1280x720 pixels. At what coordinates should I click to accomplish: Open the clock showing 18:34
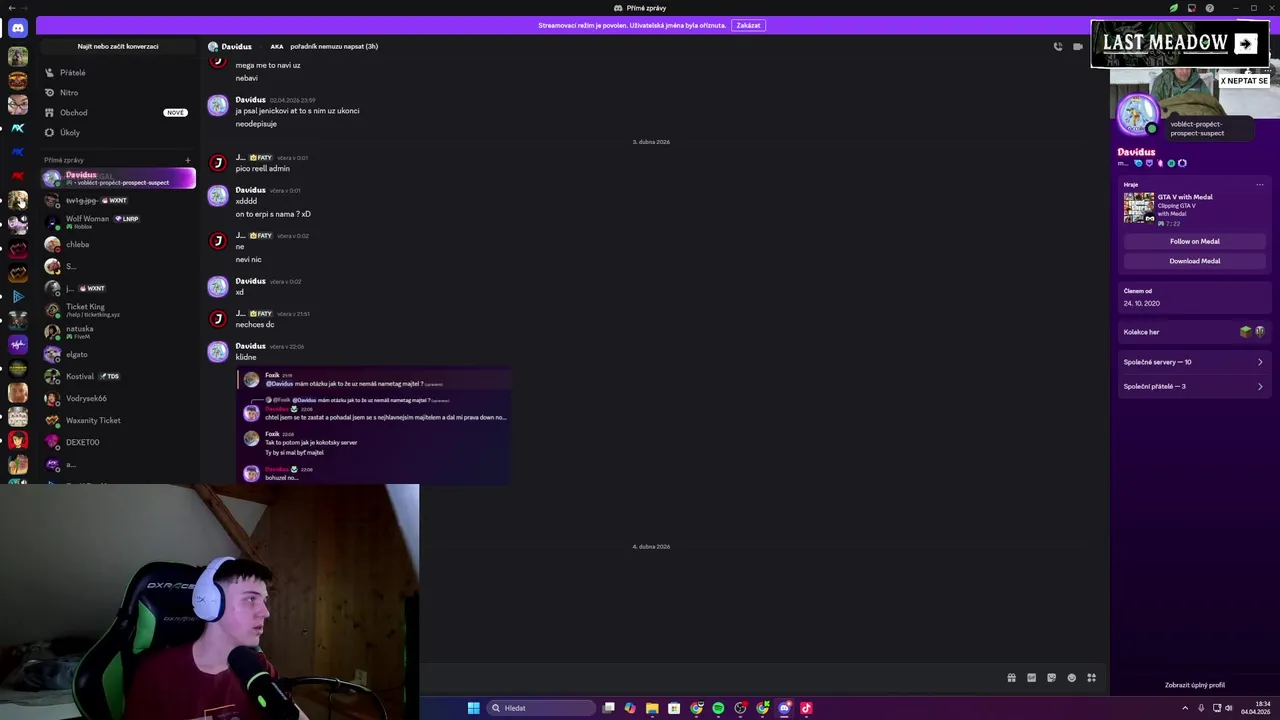(x=1256, y=708)
